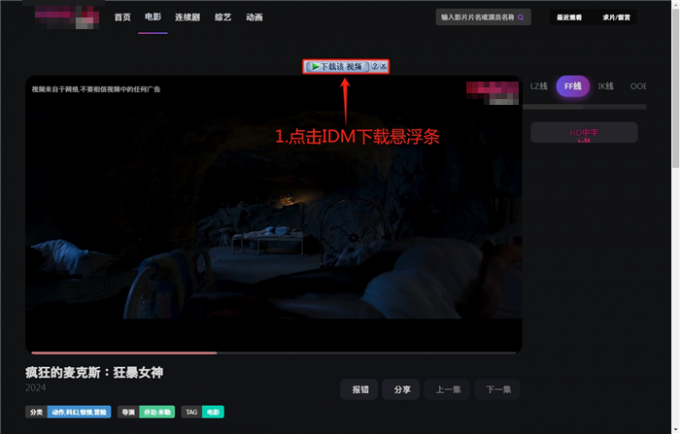Select the FF线 source tab

point(573,86)
